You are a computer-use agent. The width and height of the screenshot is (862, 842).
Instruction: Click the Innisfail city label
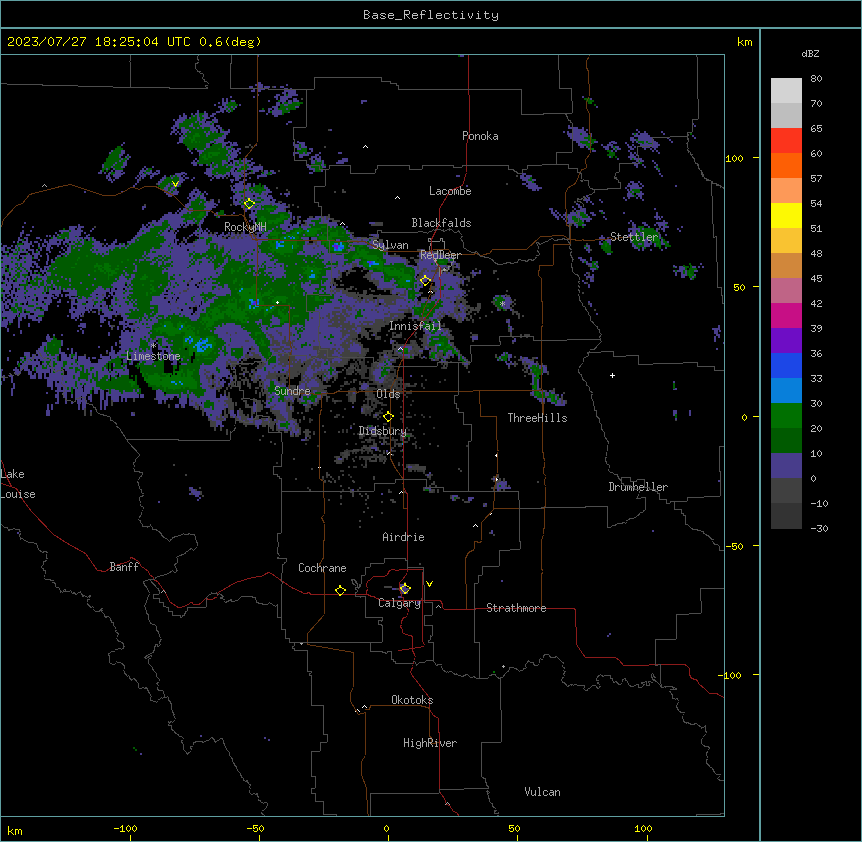[415, 326]
